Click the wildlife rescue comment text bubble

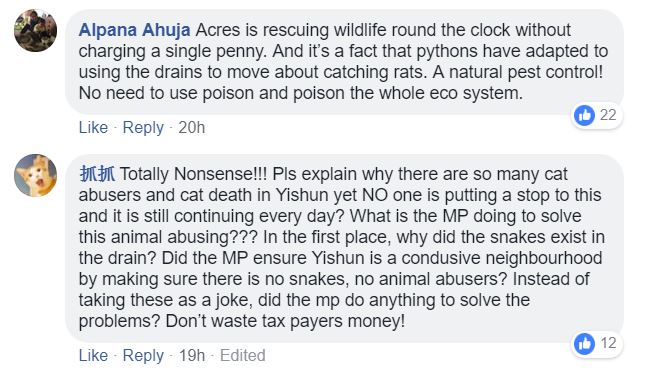coord(344,62)
